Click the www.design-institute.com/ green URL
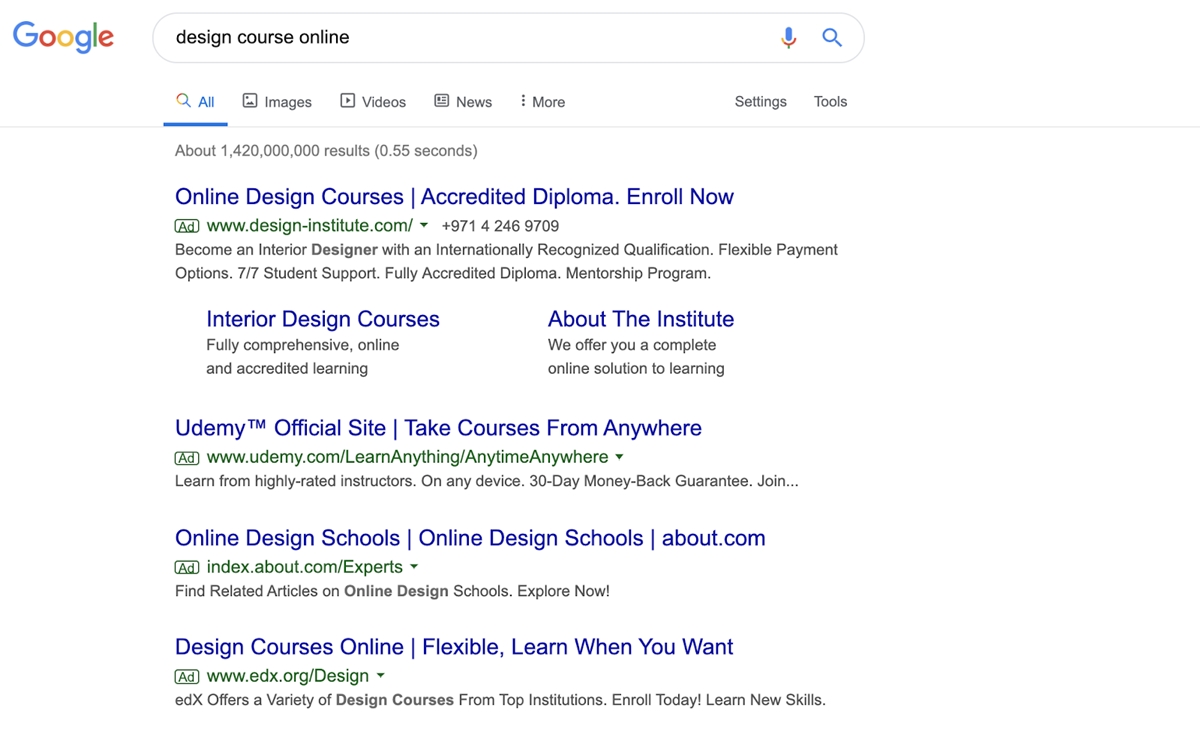1200x731 pixels. tap(310, 226)
